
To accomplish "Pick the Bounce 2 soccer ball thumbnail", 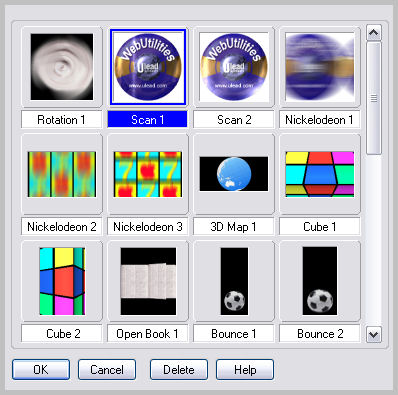I will click(320, 281).
